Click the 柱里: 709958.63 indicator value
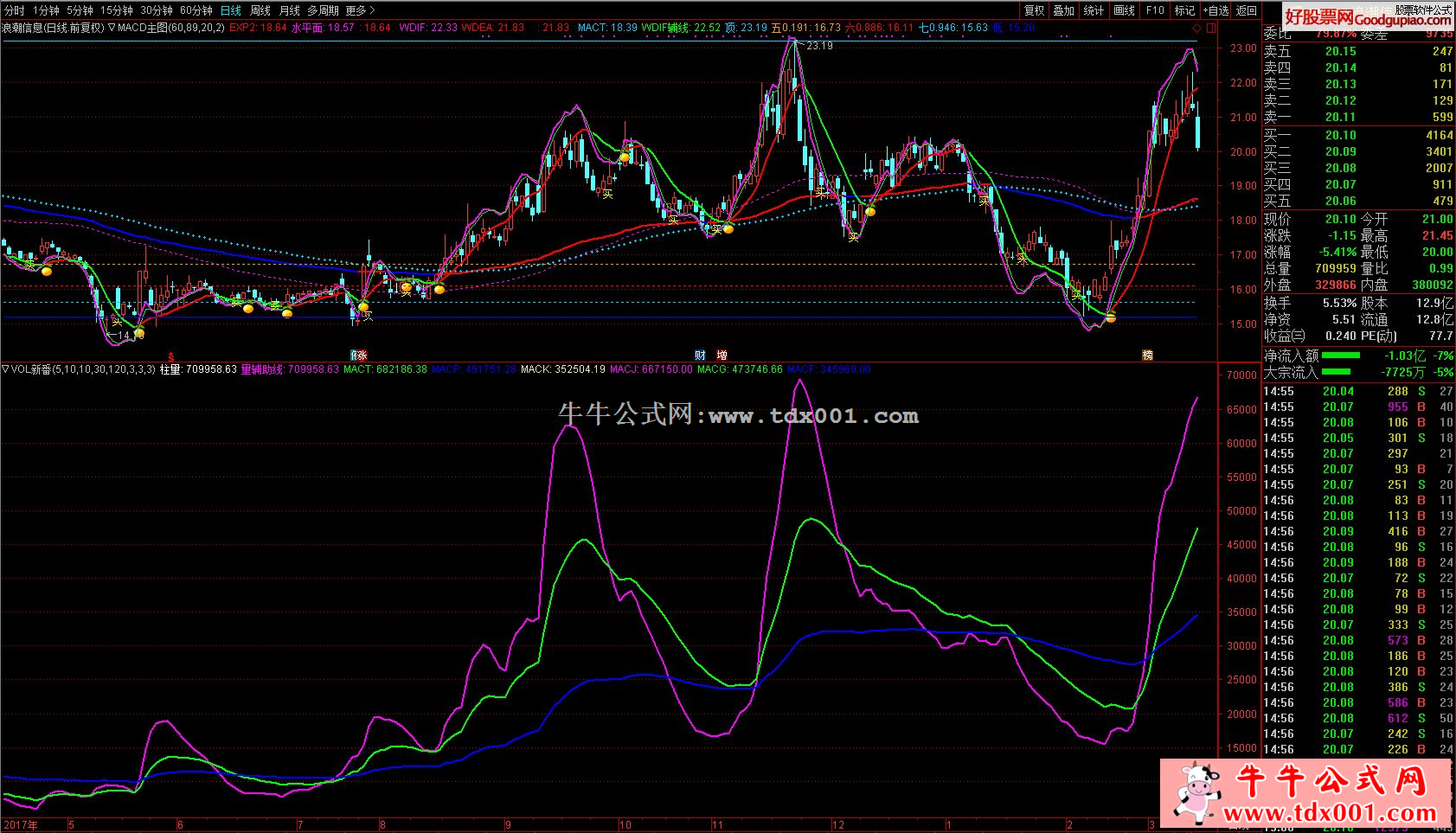The width and height of the screenshot is (1456, 833). (198, 369)
